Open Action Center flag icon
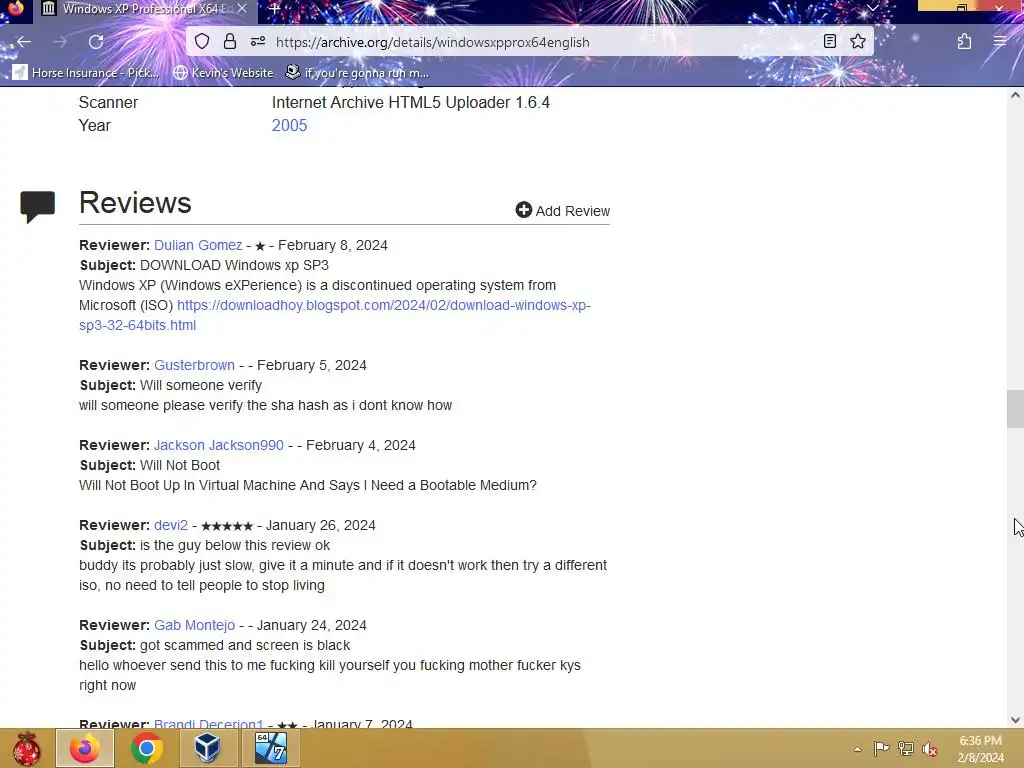This screenshot has height=768, width=1024. (881, 749)
